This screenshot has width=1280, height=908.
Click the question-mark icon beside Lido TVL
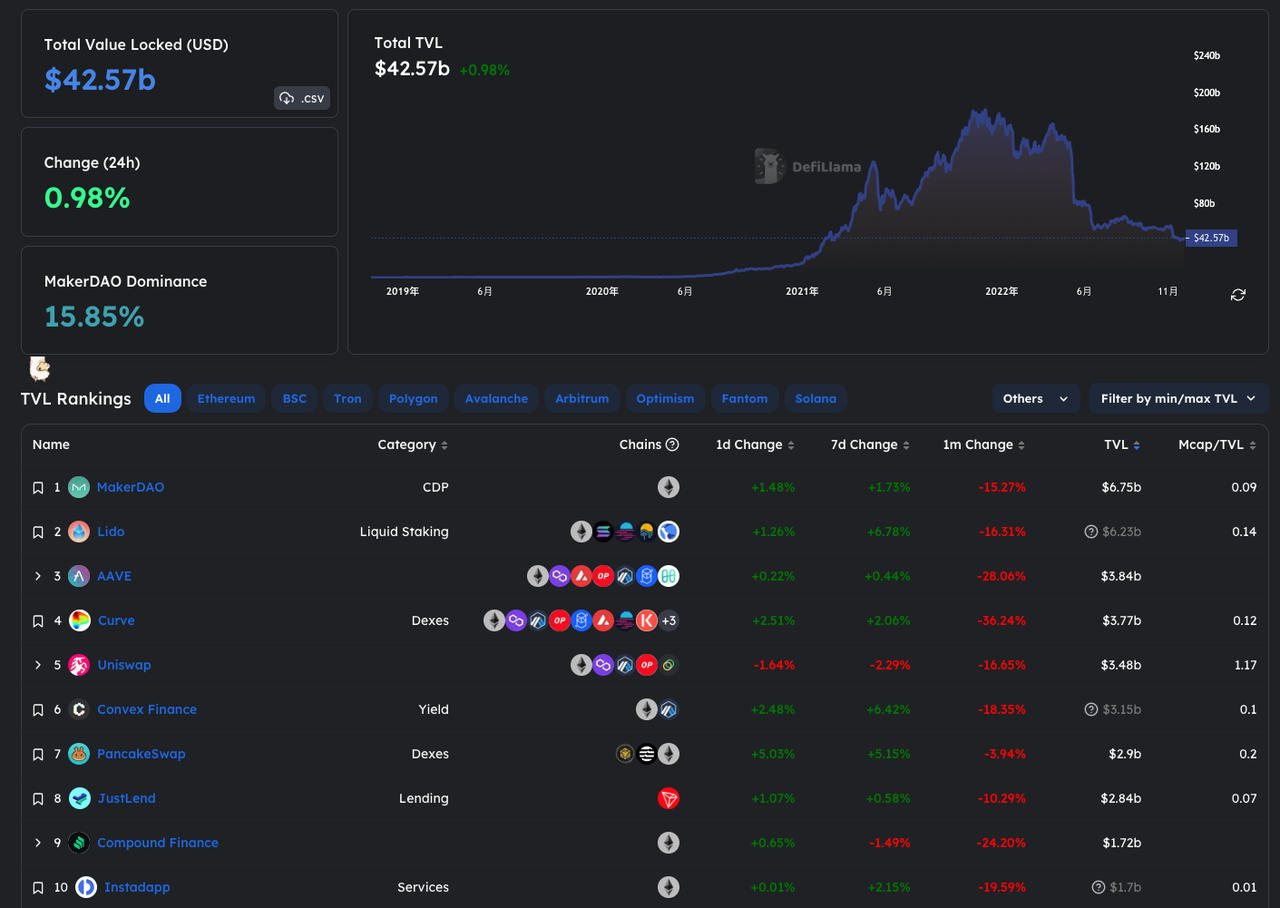coord(1091,532)
